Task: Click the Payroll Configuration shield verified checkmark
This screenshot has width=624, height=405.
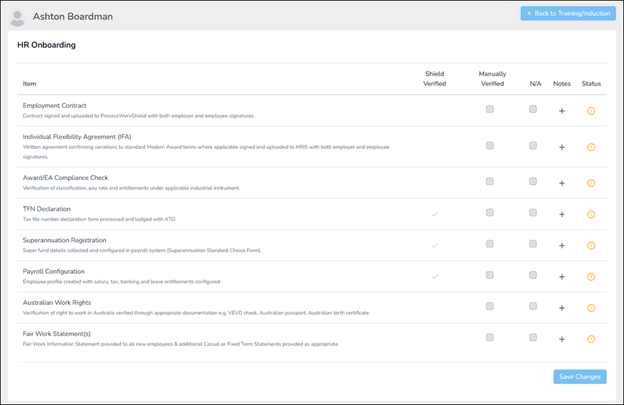Action: [434, 276]
